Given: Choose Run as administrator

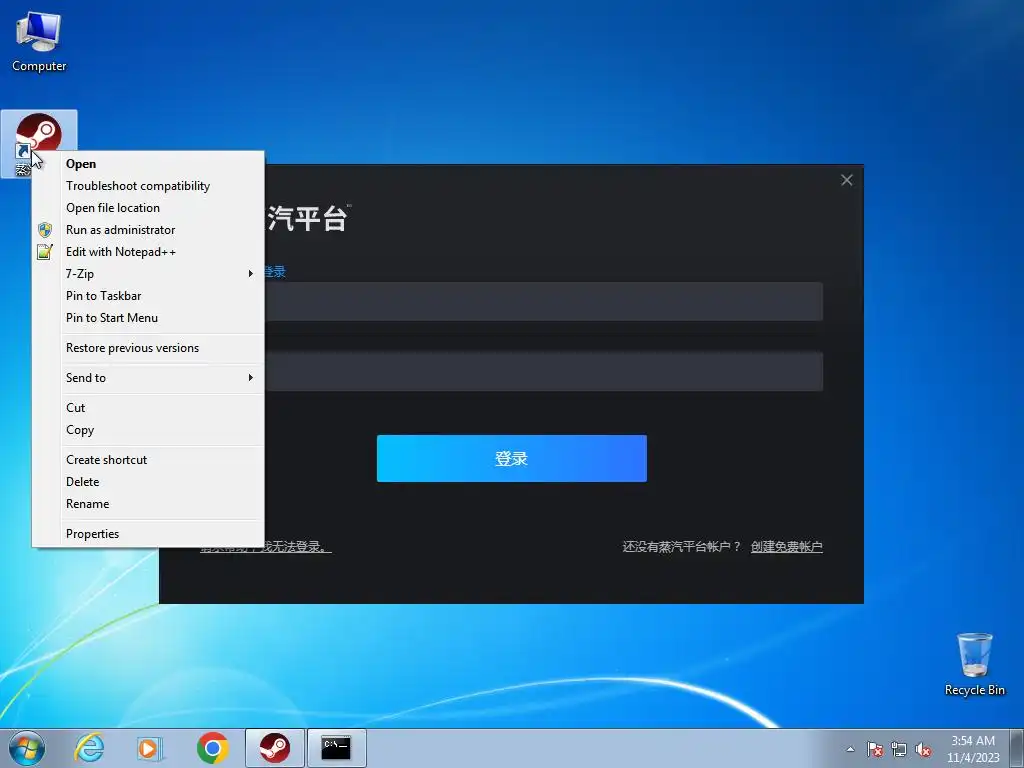Looking at the screenshot, I should pos(149,230).
